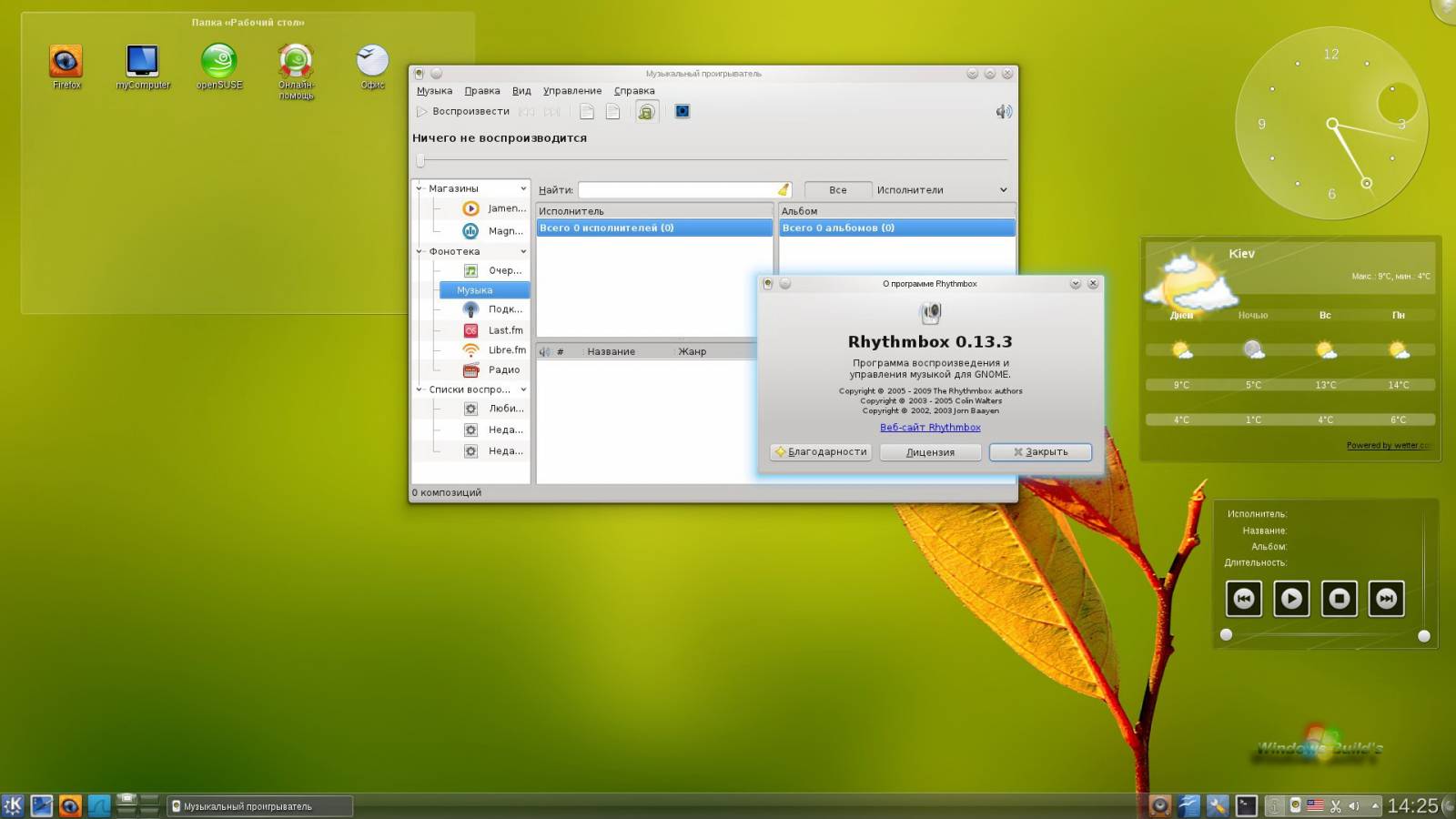Select Libre.fm in the sidebar
The height and width of the screenshot is (819, 1456).
[494, 349]
